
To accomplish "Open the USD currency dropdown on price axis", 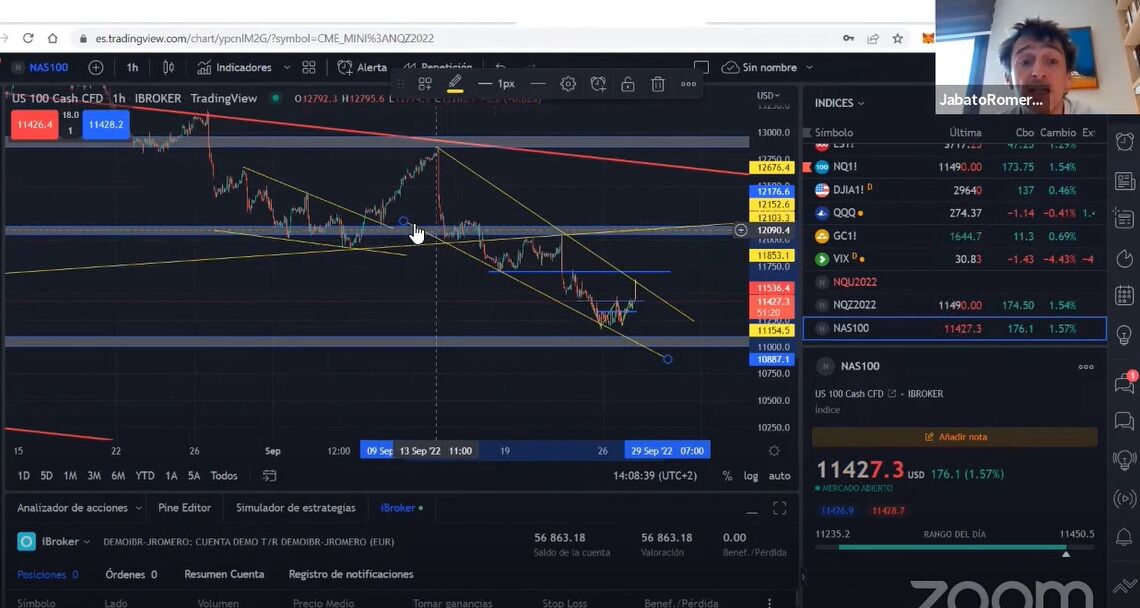I will [x=768, y=95].
